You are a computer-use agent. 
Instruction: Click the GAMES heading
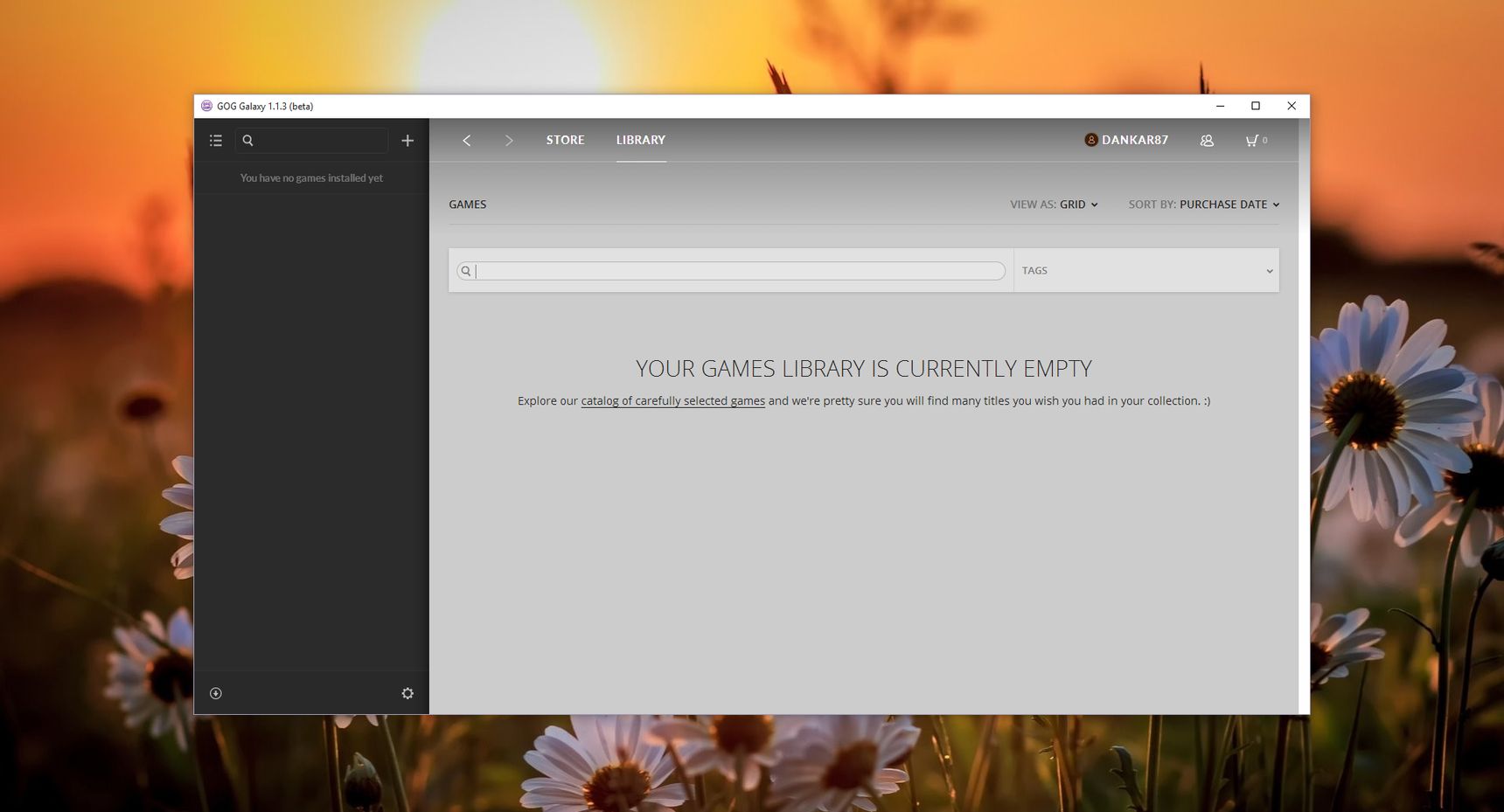468,205
